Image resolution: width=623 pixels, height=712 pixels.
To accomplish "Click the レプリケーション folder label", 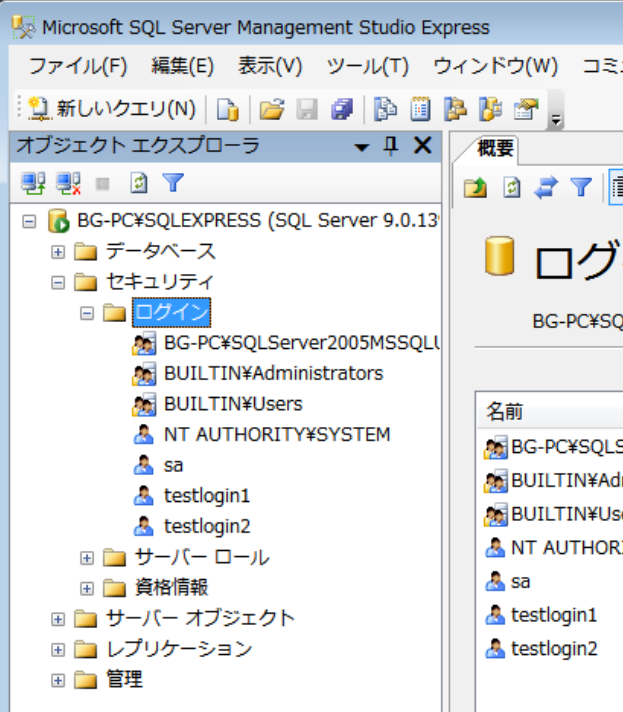I will (179, 649).
